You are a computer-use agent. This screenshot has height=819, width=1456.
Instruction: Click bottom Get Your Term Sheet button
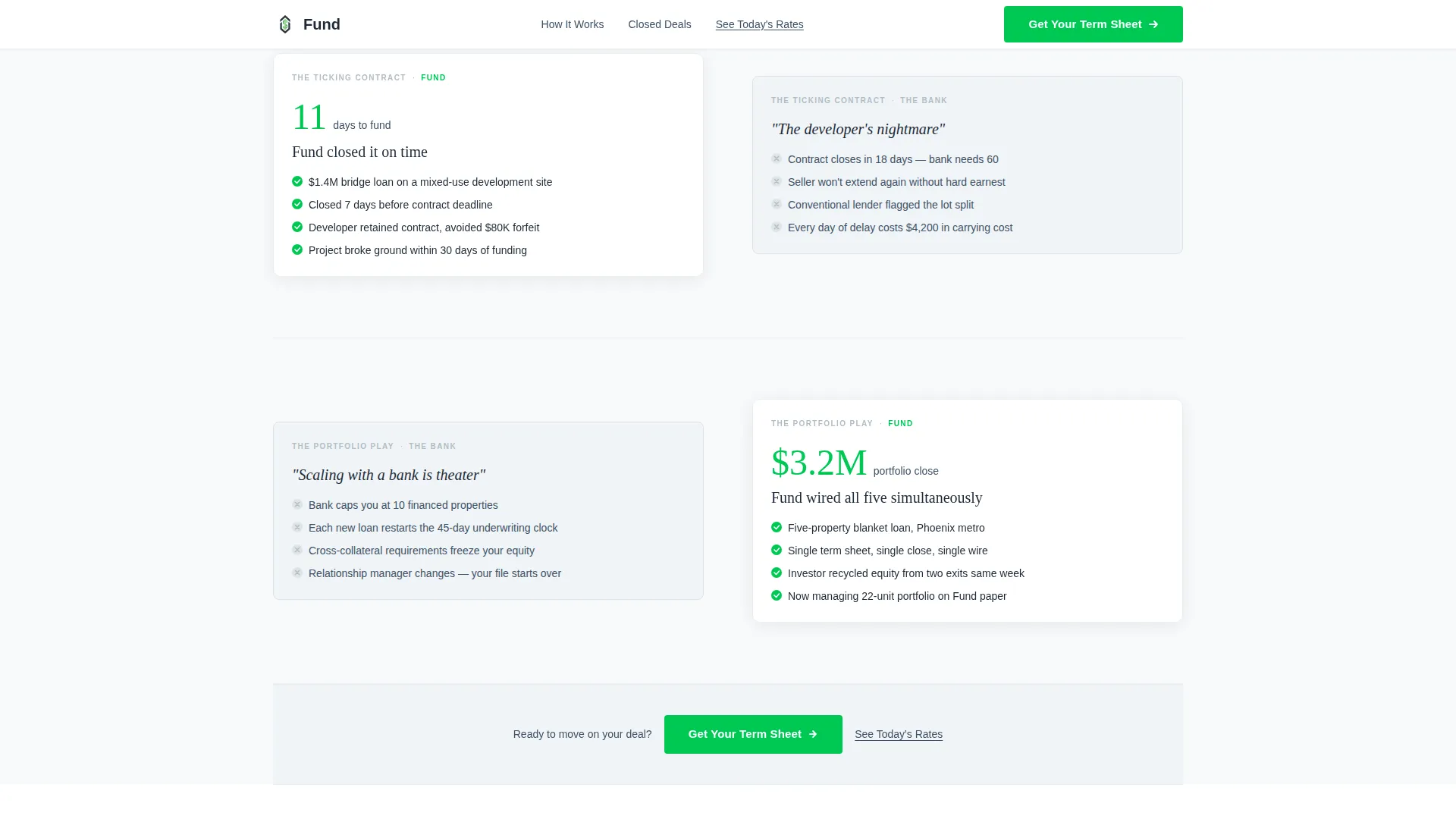pos(753,734)
